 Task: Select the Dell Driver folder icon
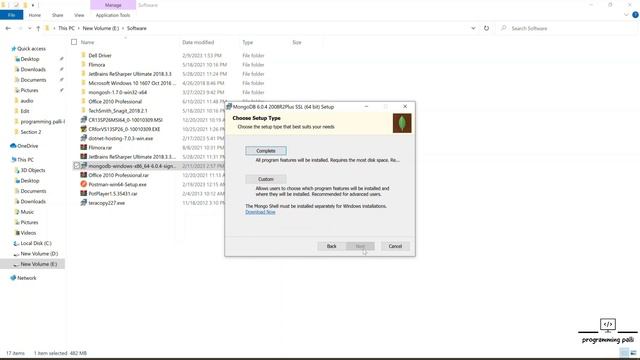[84, 55]
